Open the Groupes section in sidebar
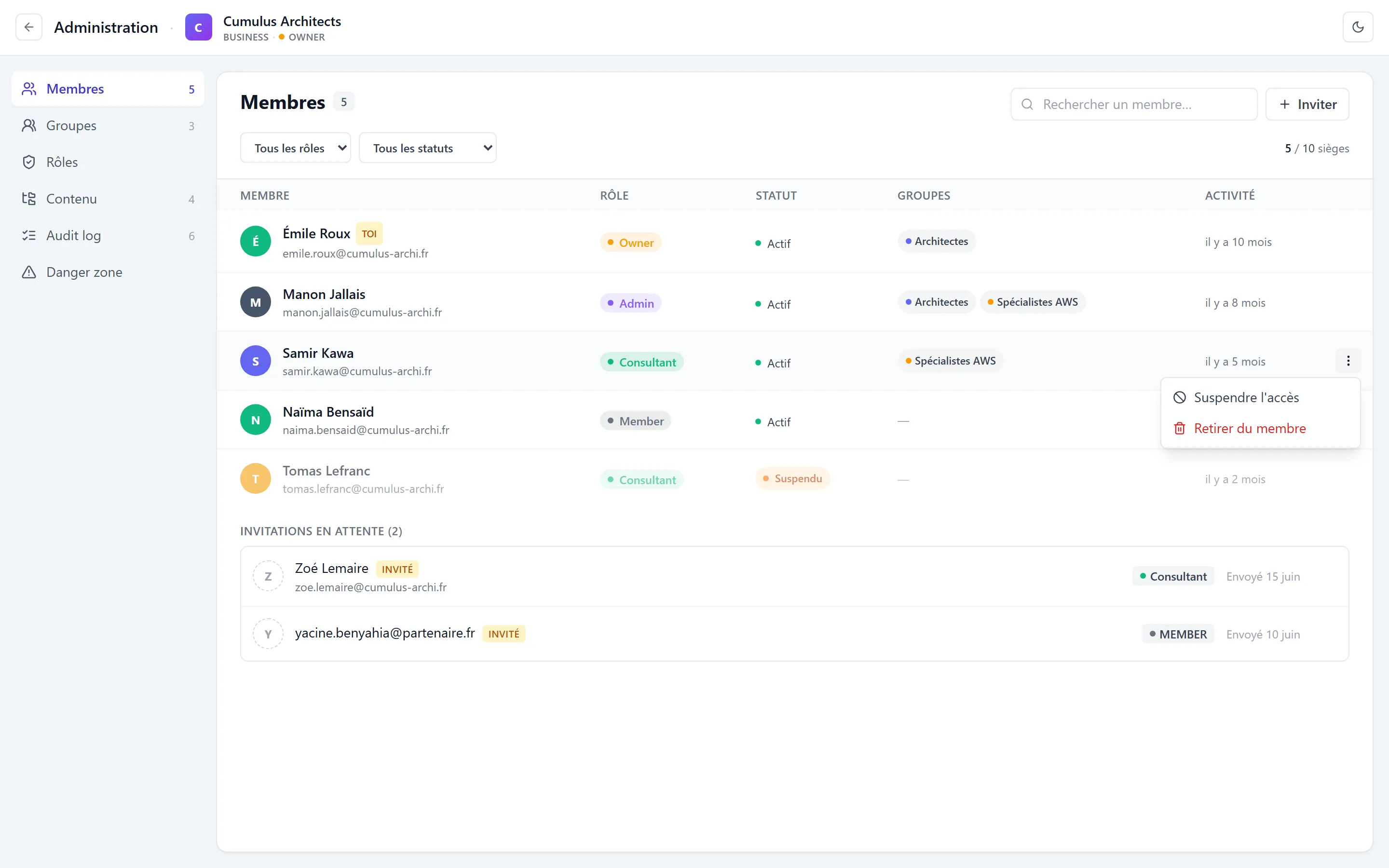 click(108, 125)
